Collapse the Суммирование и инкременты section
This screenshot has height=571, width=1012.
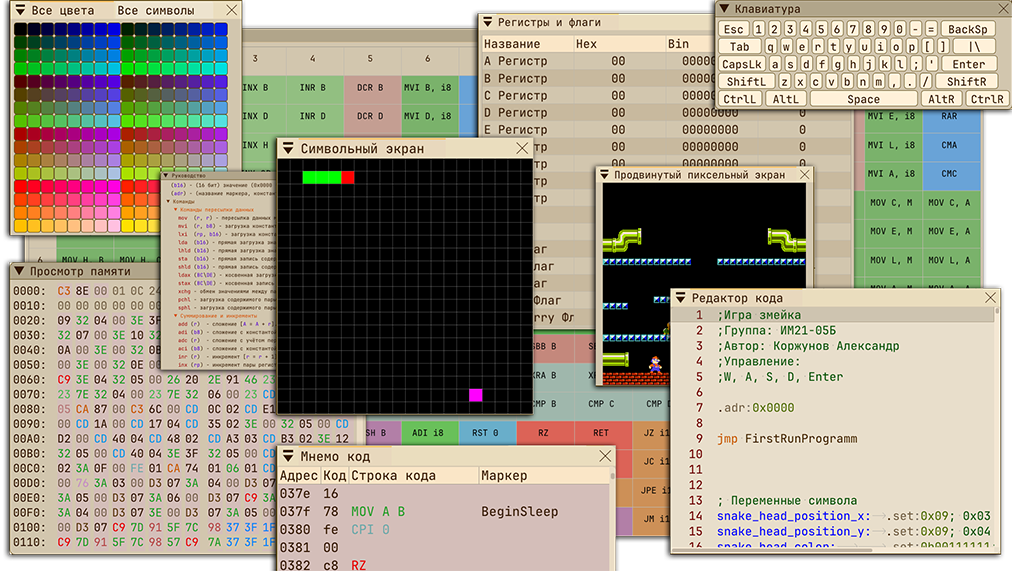[x=174, y=316]
